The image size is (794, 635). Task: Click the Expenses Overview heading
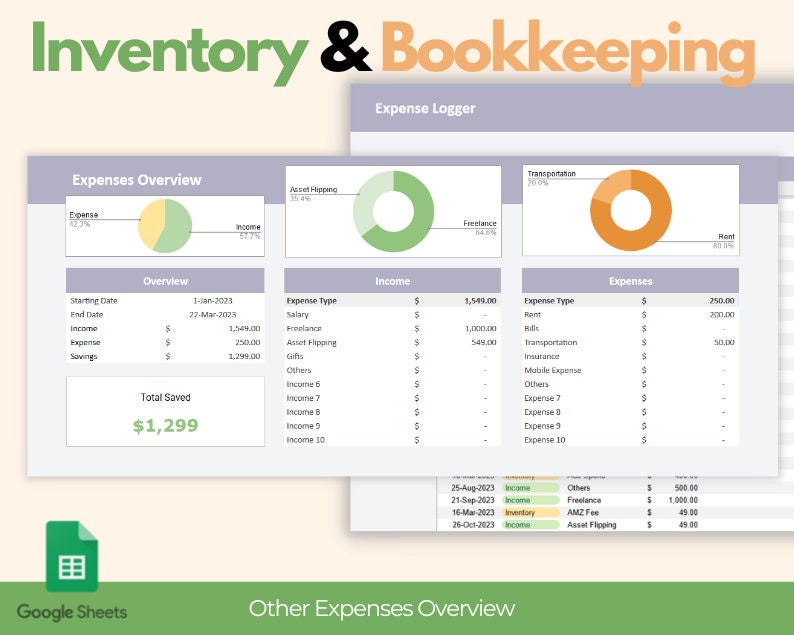click(137, 180)
